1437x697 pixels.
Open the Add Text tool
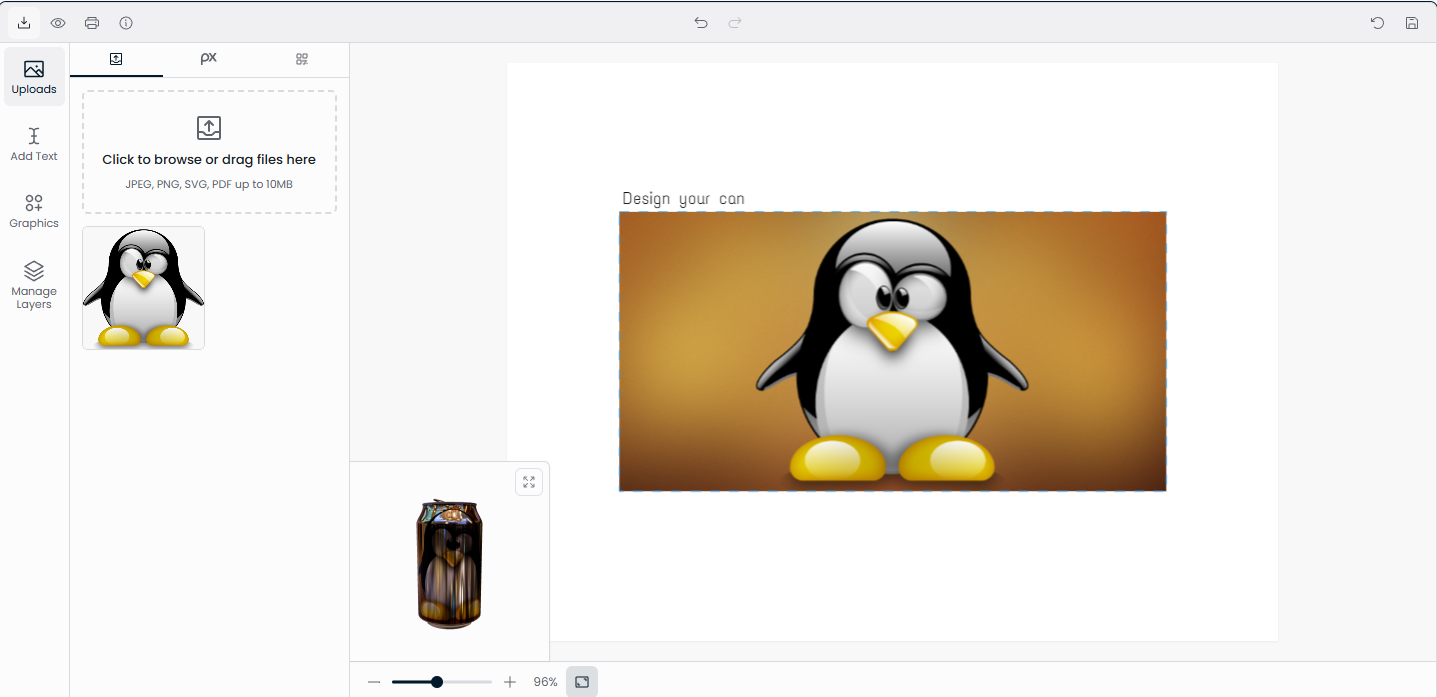[34, 144]
